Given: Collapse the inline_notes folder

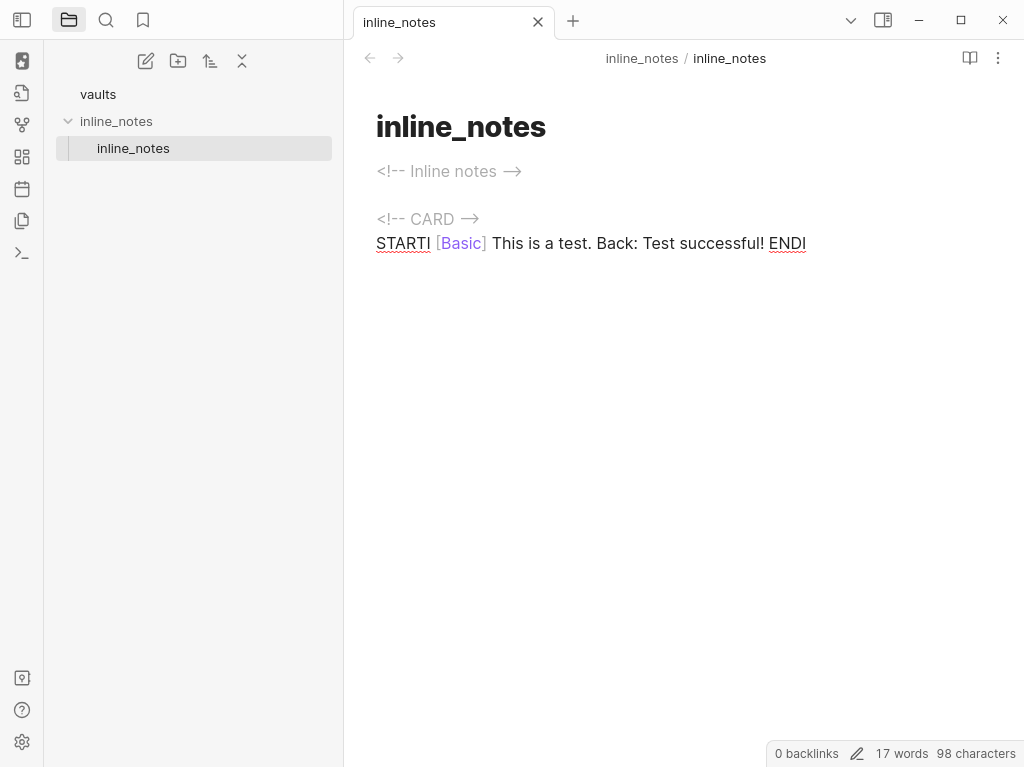Looking at the screenshot, I should click(68, 121).
